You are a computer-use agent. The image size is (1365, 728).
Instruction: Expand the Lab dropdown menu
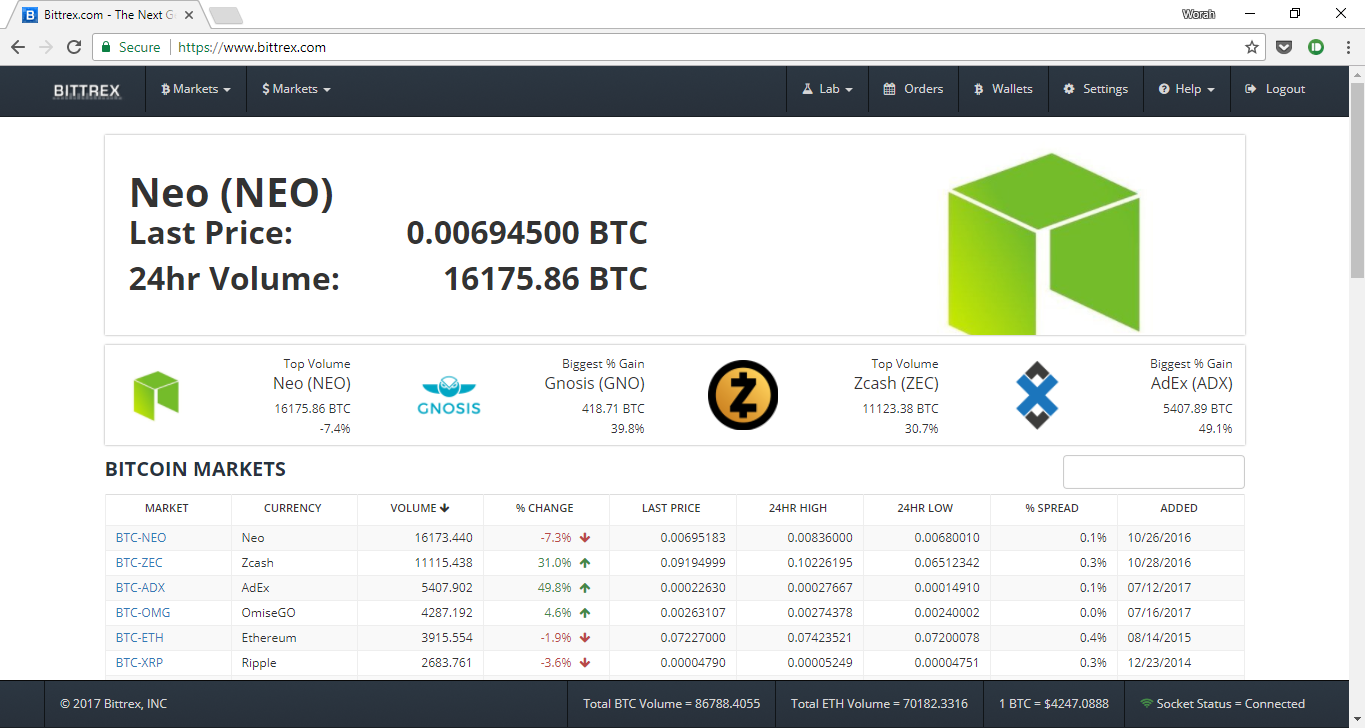click(x=827, y=90)
